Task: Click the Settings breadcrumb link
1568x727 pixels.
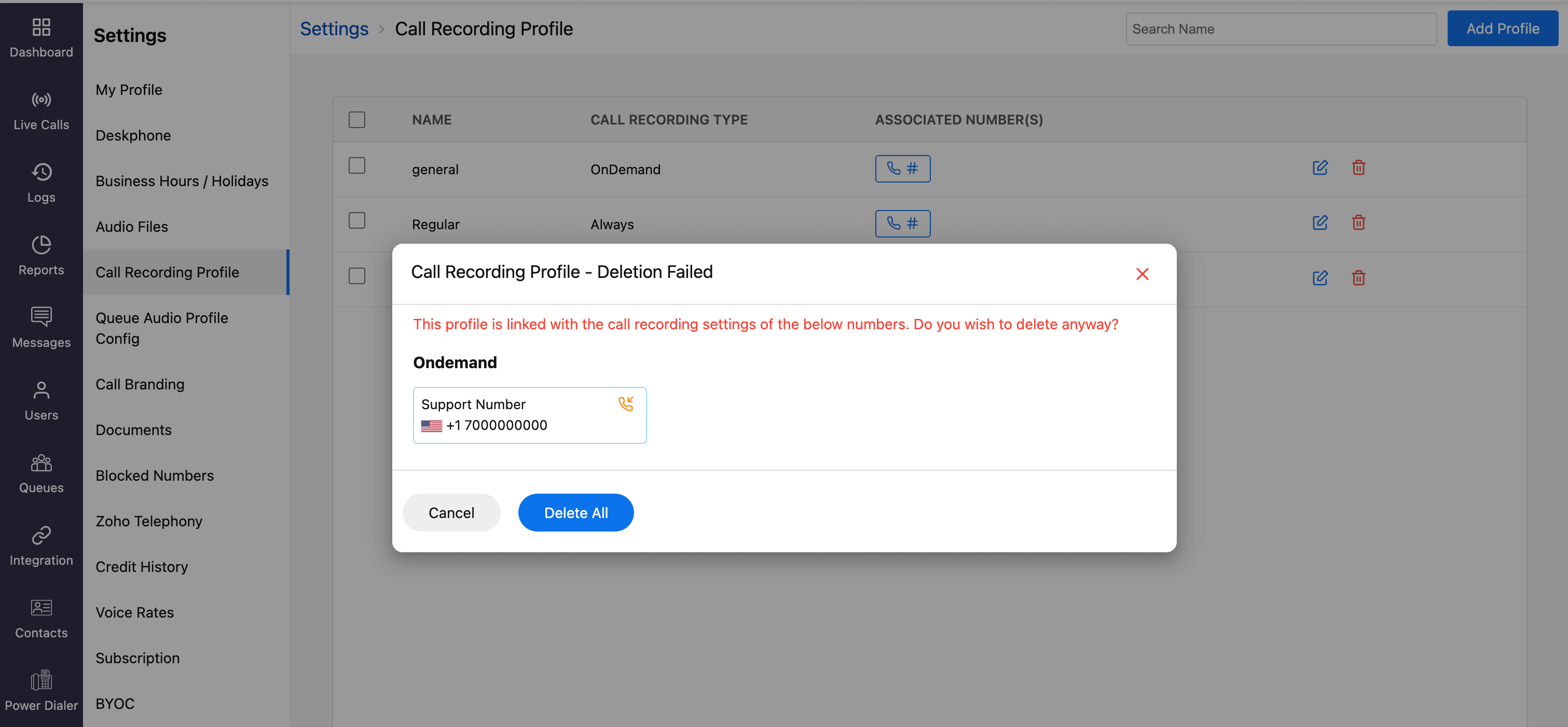Action: (x=334, y=29)
